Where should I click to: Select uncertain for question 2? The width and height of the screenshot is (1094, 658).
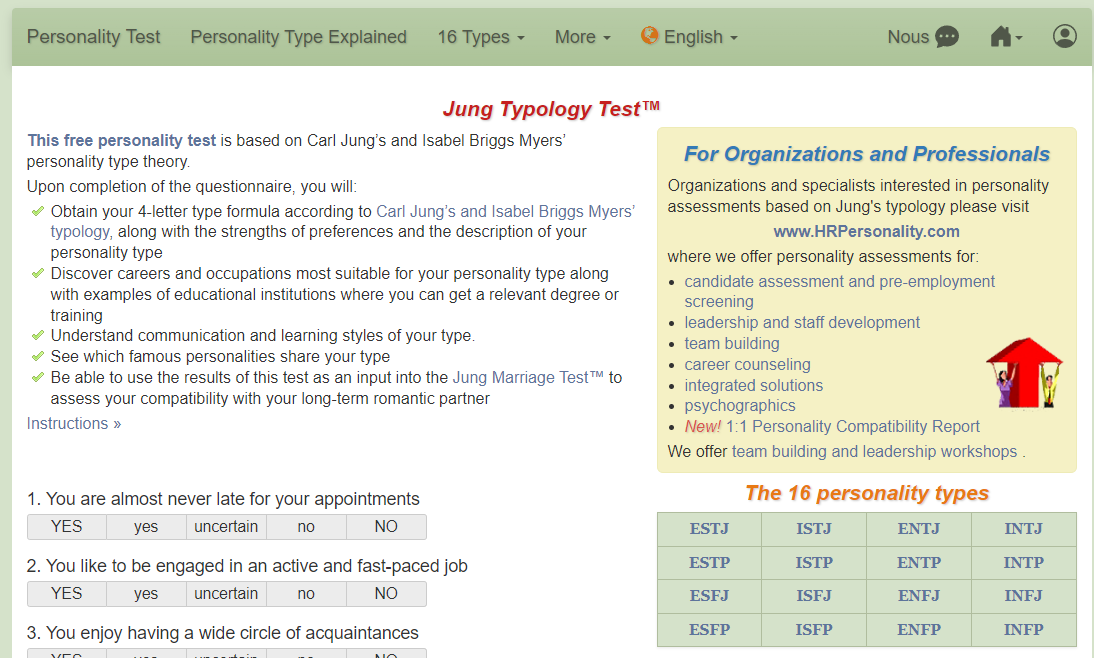tap(226, 594)
